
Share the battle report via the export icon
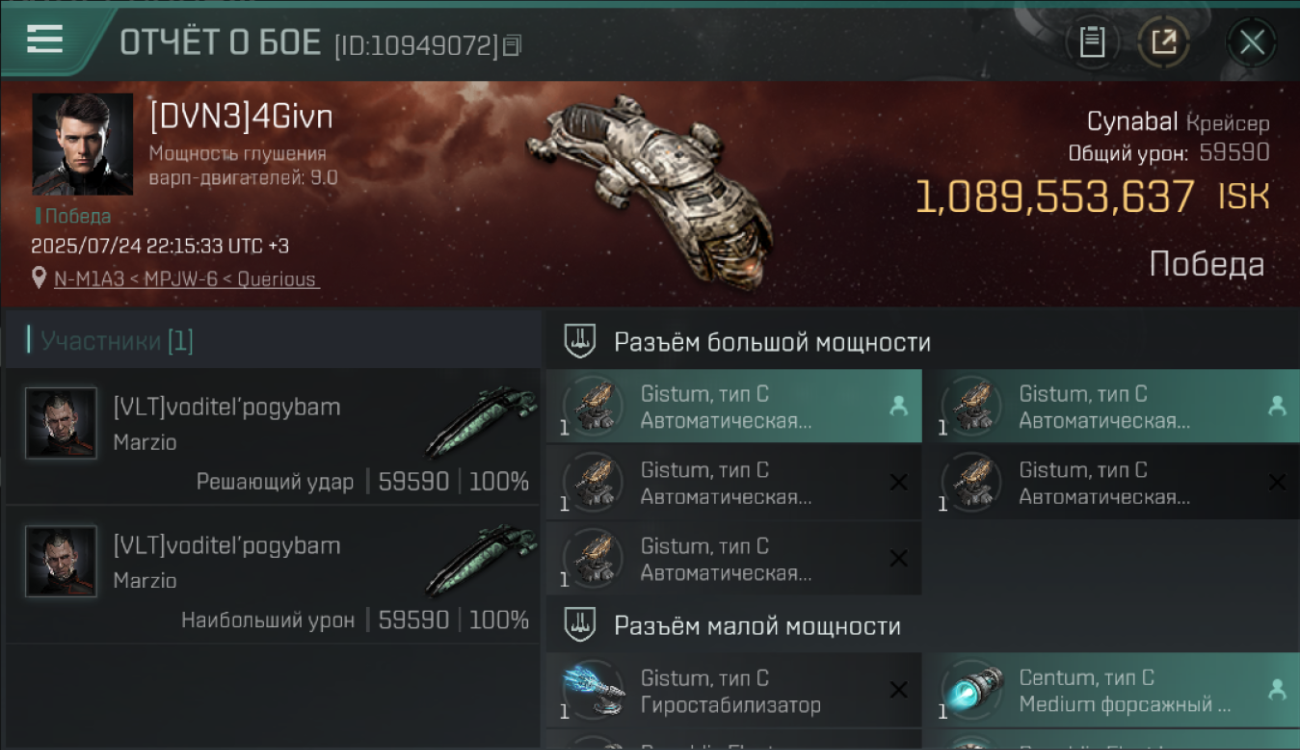(x=1164, y=42)
